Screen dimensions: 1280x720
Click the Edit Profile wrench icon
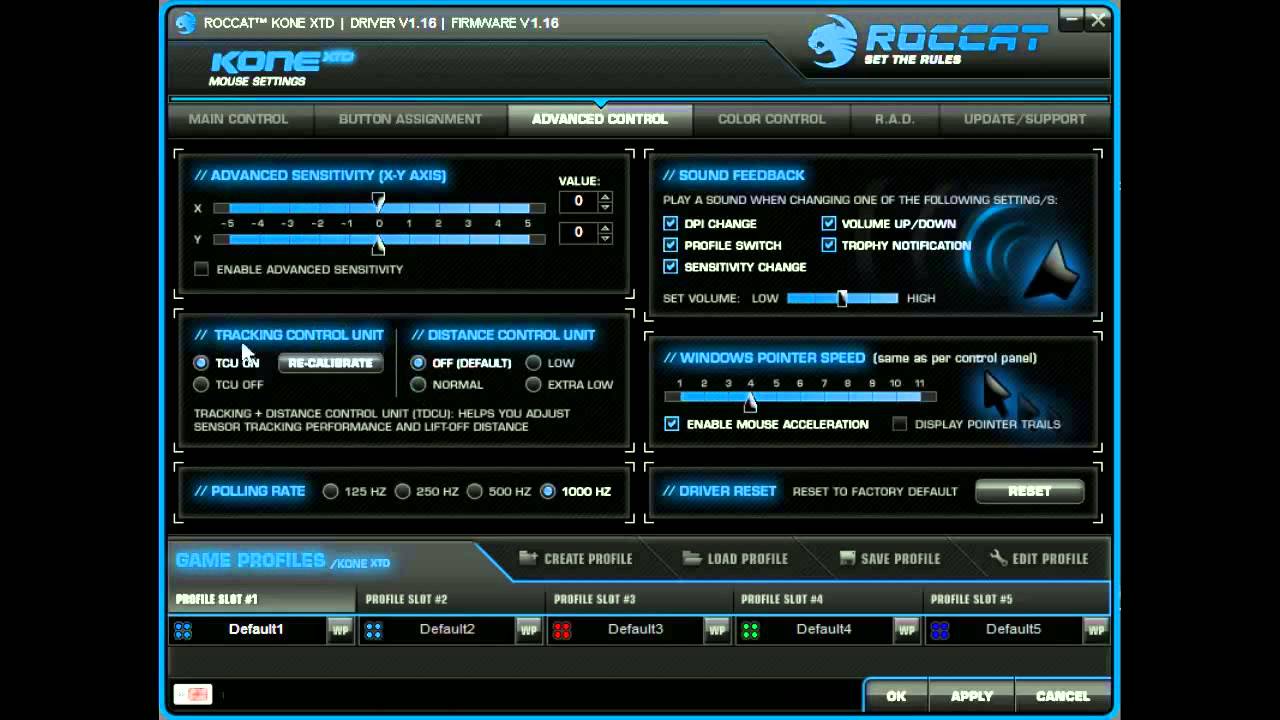tap(998, 558)
